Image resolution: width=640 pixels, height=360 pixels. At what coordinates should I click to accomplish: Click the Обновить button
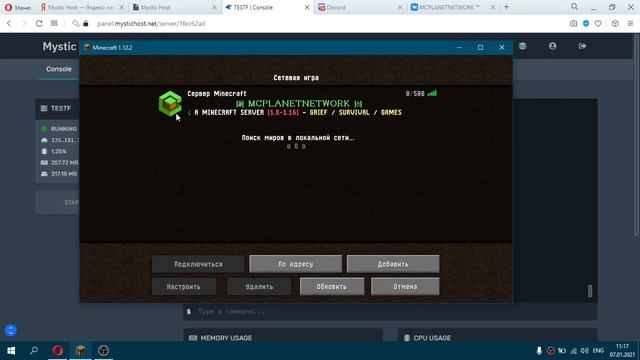point(332,287)
